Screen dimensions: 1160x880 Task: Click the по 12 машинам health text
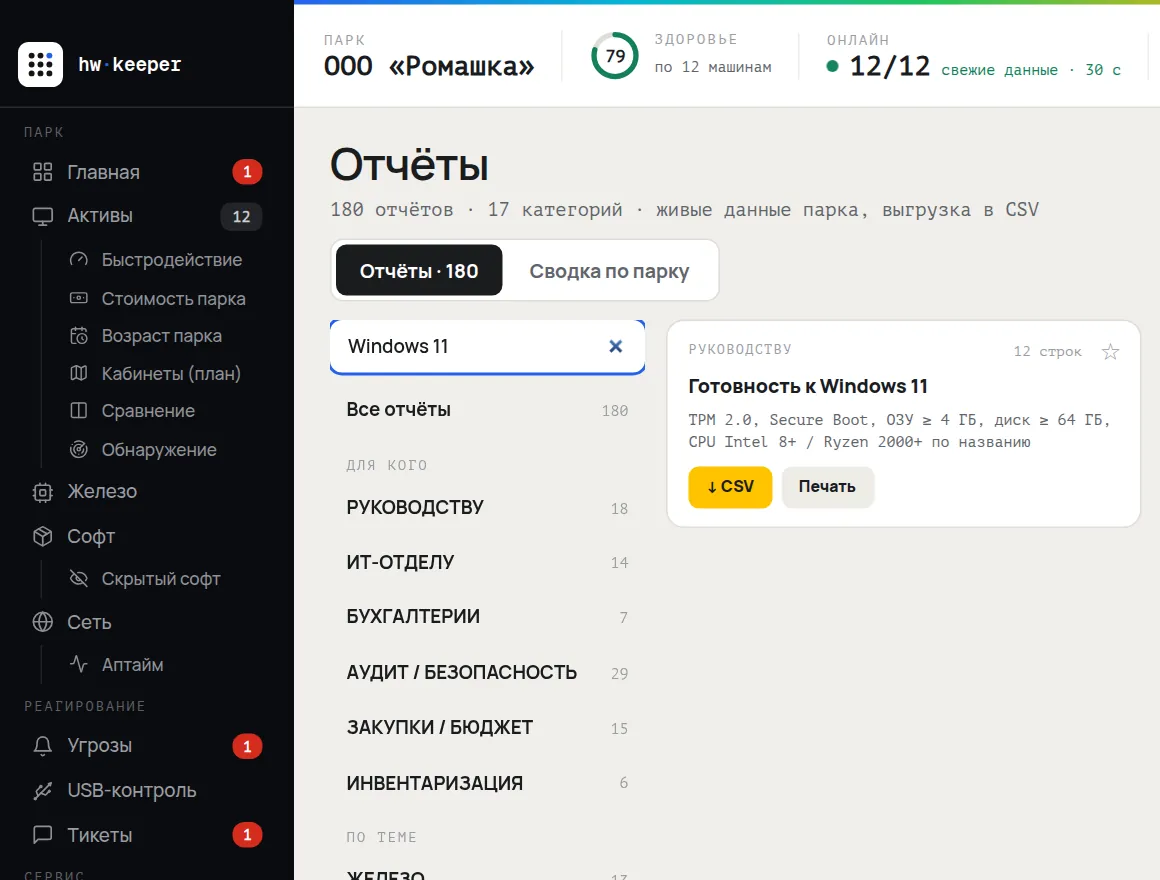pyautogui.click(x=713, y=67)
